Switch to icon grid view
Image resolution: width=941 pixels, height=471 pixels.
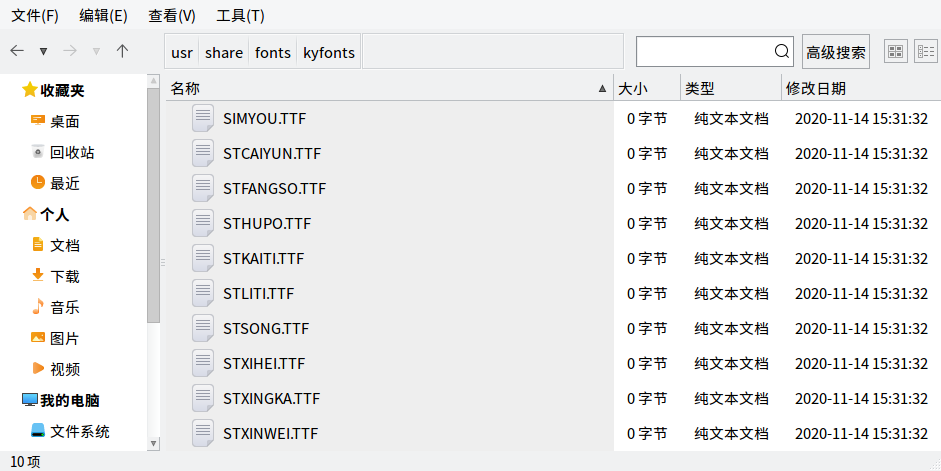tap(895, 52)
